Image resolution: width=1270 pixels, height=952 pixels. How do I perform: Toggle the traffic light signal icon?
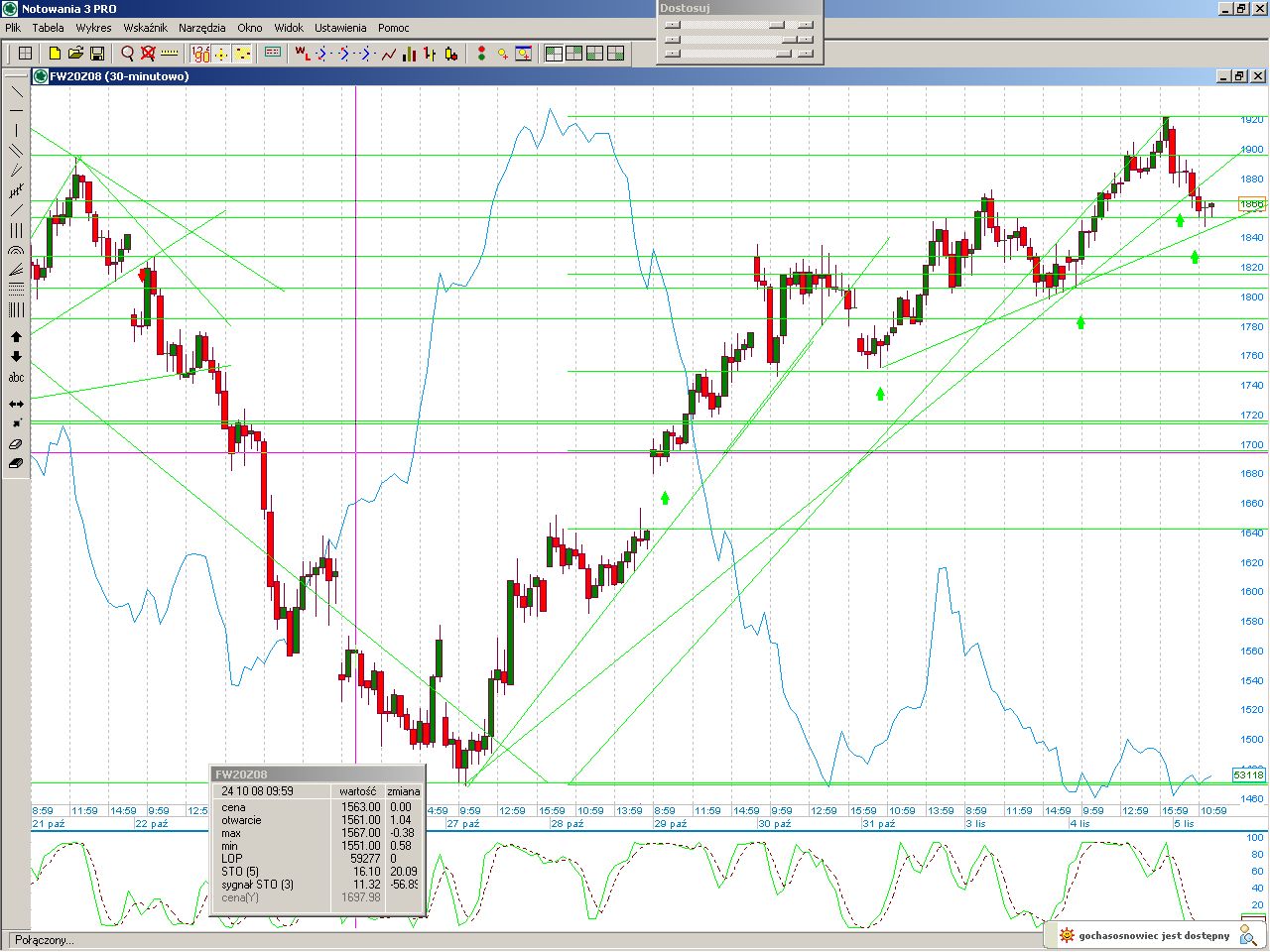coord(481,54)
